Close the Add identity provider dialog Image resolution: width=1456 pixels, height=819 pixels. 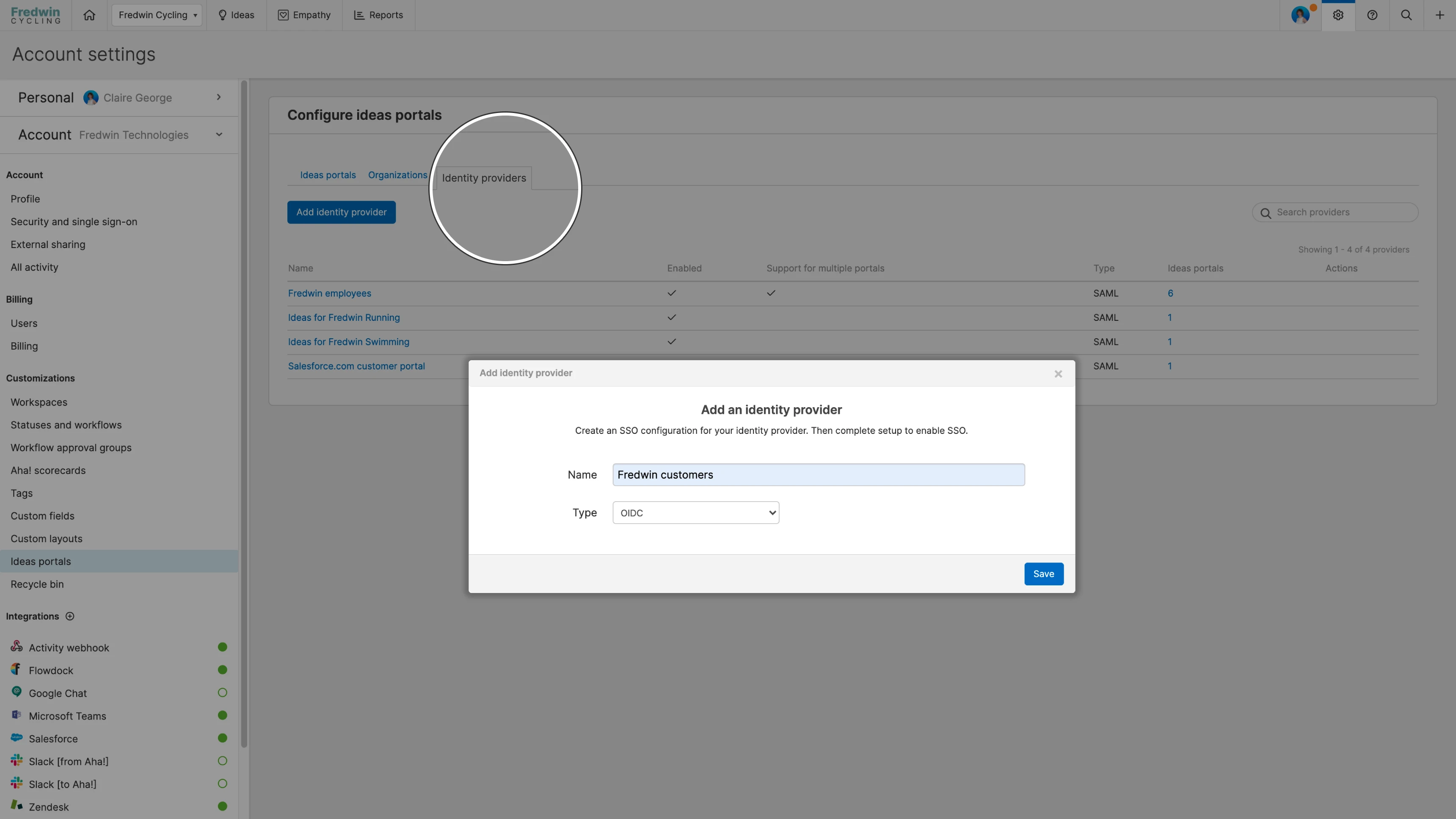1058,374
